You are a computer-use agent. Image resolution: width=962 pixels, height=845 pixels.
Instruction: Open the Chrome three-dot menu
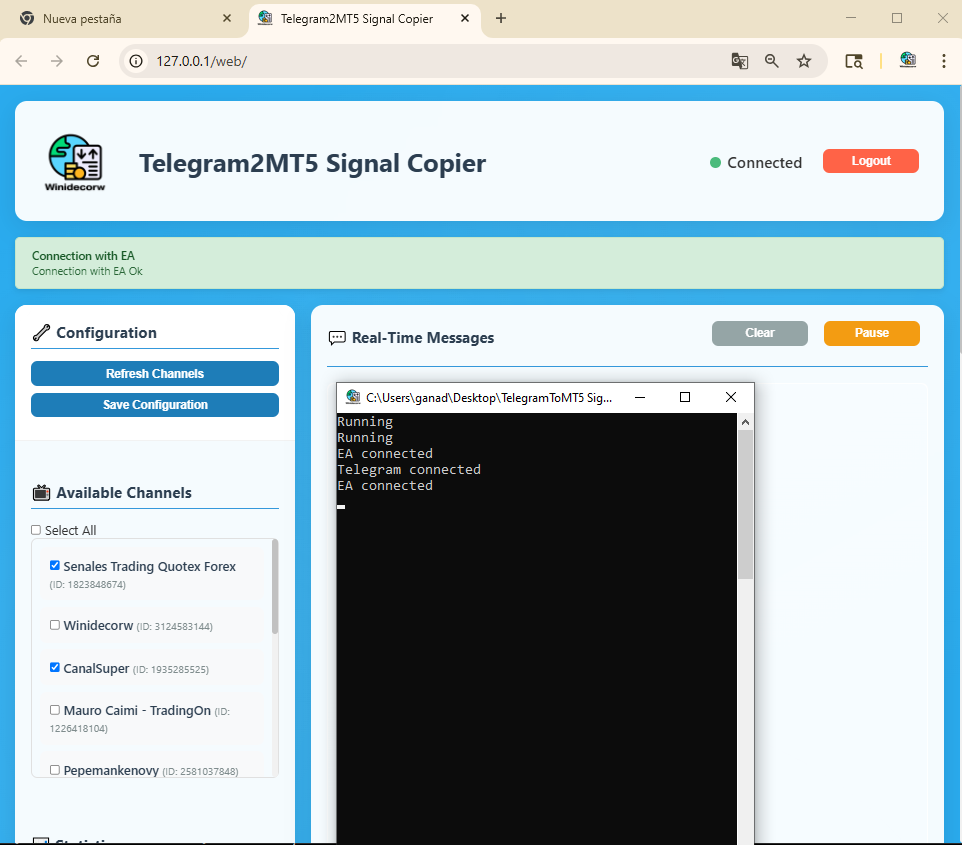(x=944, y=61)
